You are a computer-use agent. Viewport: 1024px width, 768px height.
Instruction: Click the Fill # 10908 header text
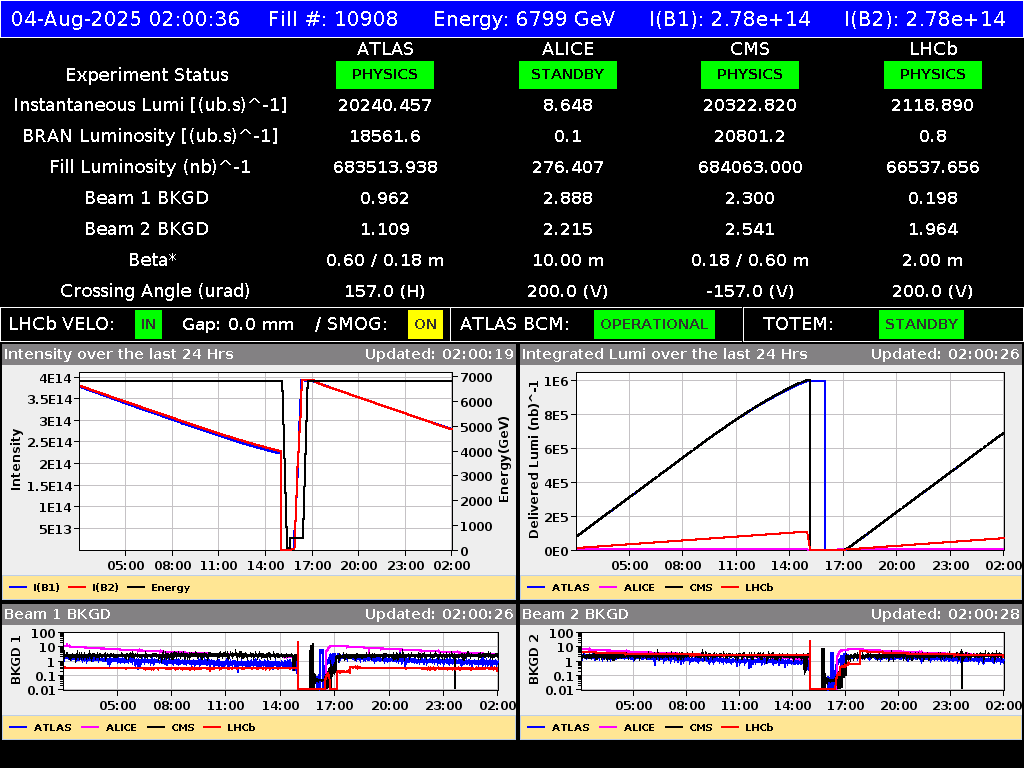333,18
